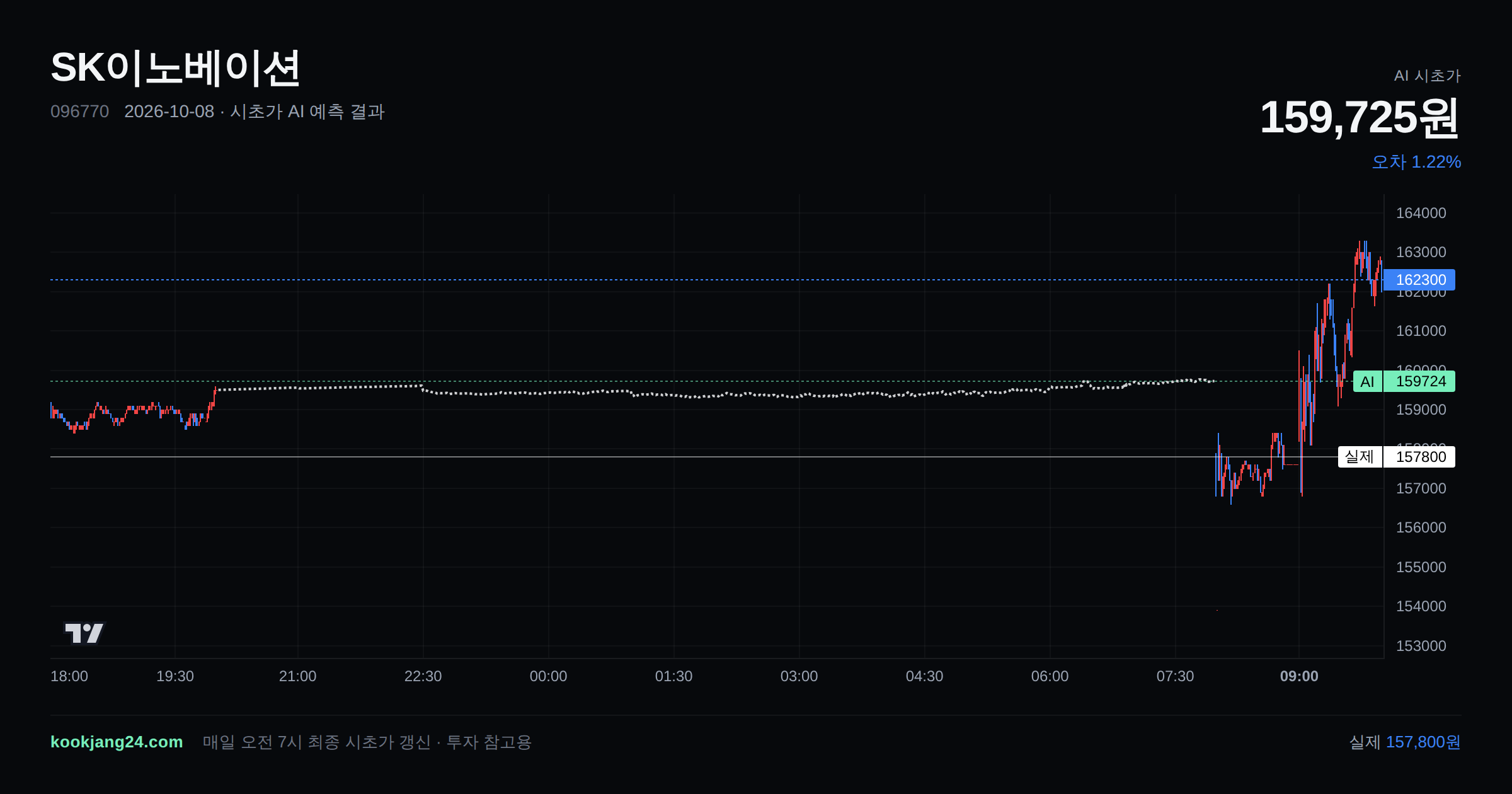
Task: Click the 157000 price axis label
Action: 1421,488
